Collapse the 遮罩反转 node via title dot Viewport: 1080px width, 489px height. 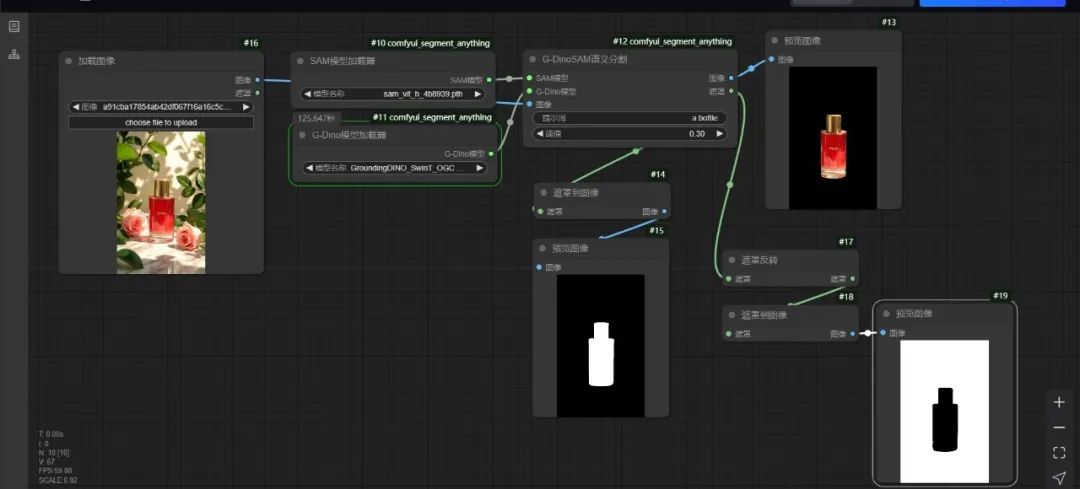731,260
